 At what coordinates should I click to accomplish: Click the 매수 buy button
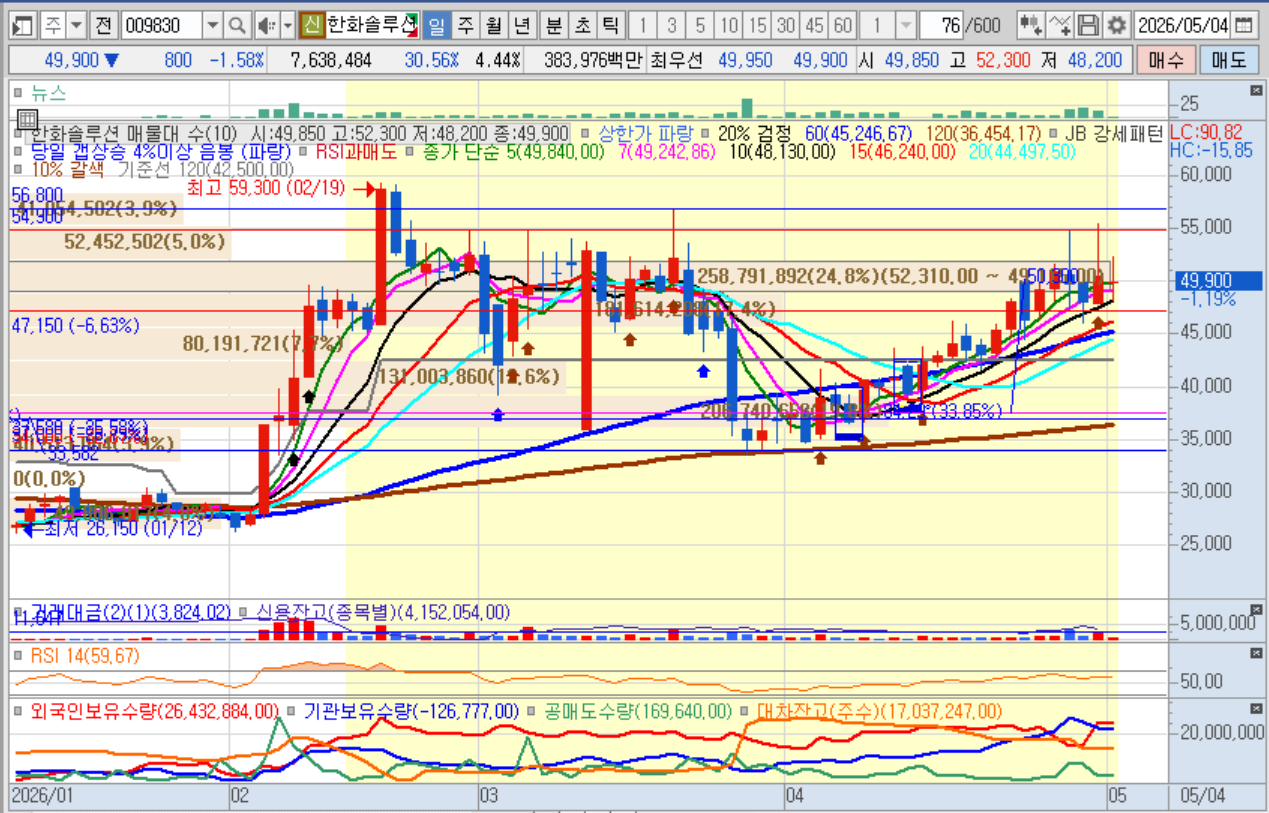(1166, 60)
